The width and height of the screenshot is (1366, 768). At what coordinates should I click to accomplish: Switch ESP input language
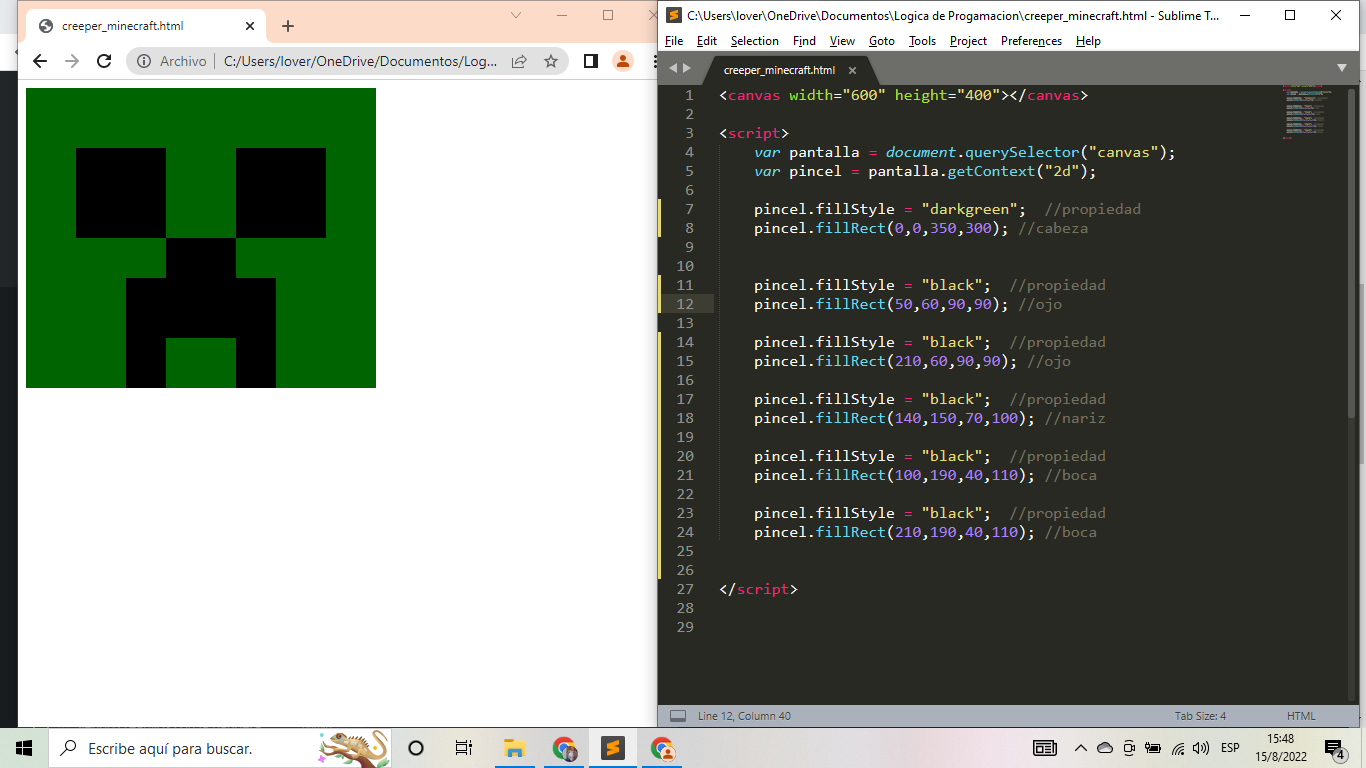tap(1230, 748)
